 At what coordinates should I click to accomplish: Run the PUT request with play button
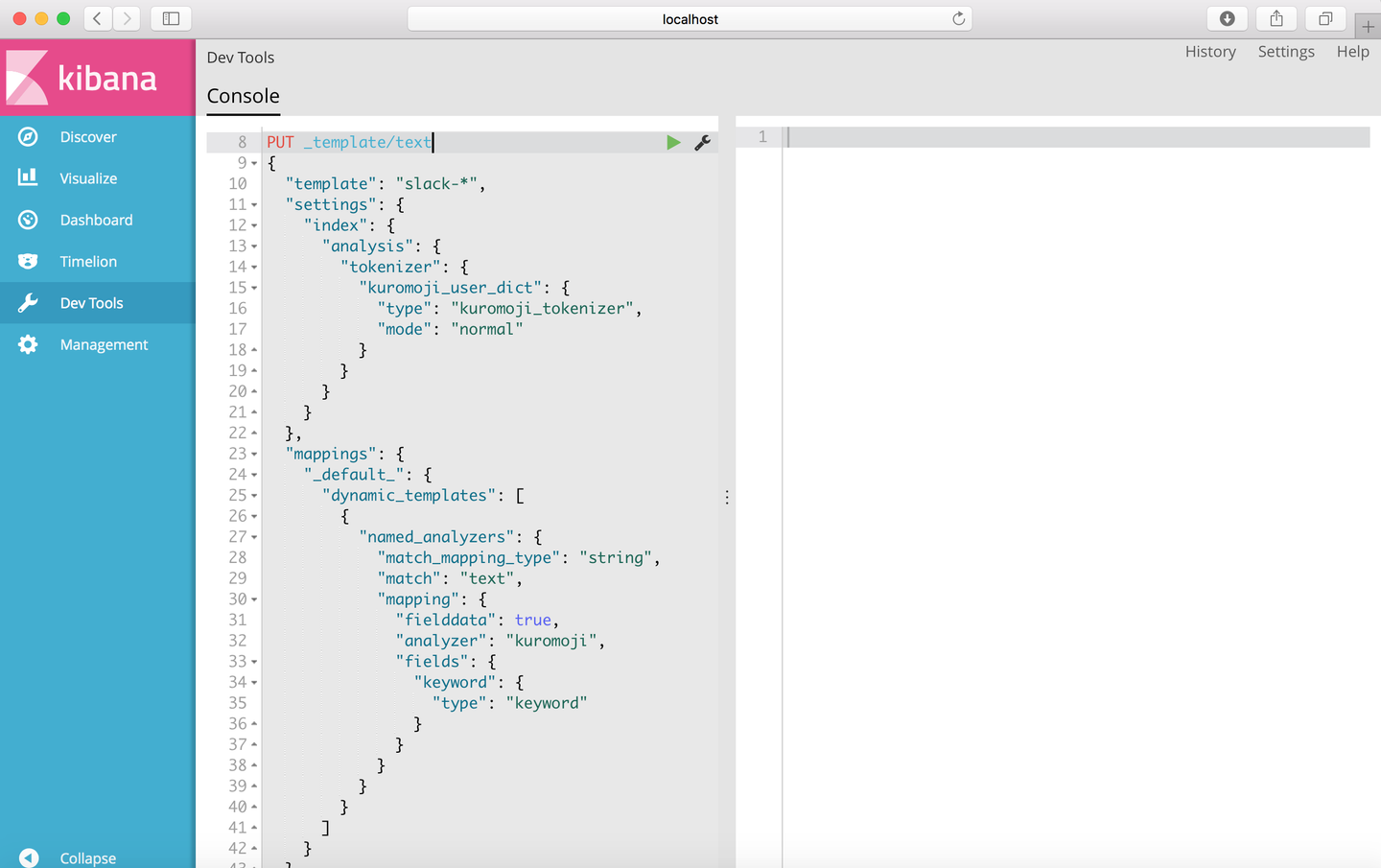pos(673,142)
